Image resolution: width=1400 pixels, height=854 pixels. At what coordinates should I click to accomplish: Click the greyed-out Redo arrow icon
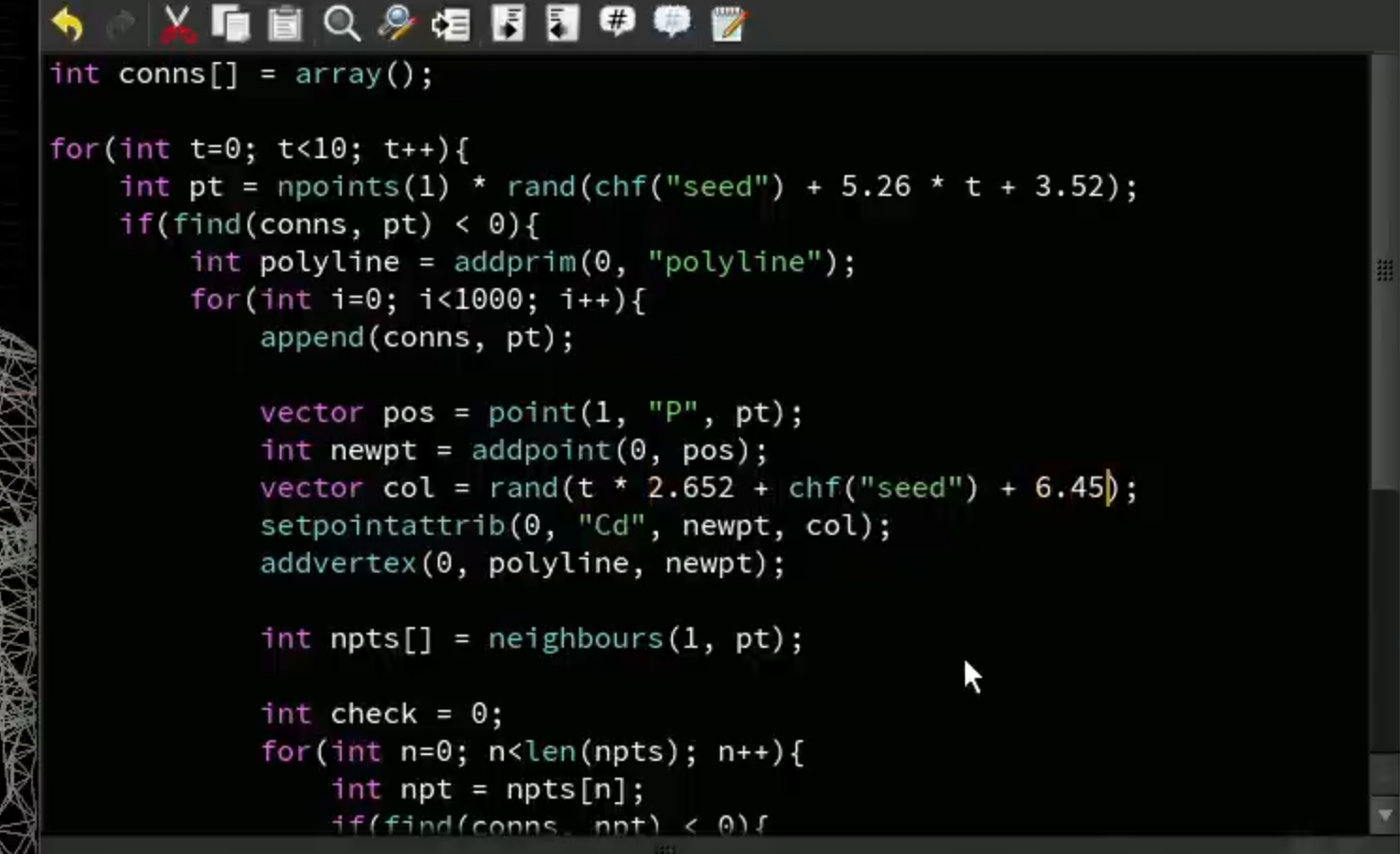pyautogui.click(x=121, y=24)
